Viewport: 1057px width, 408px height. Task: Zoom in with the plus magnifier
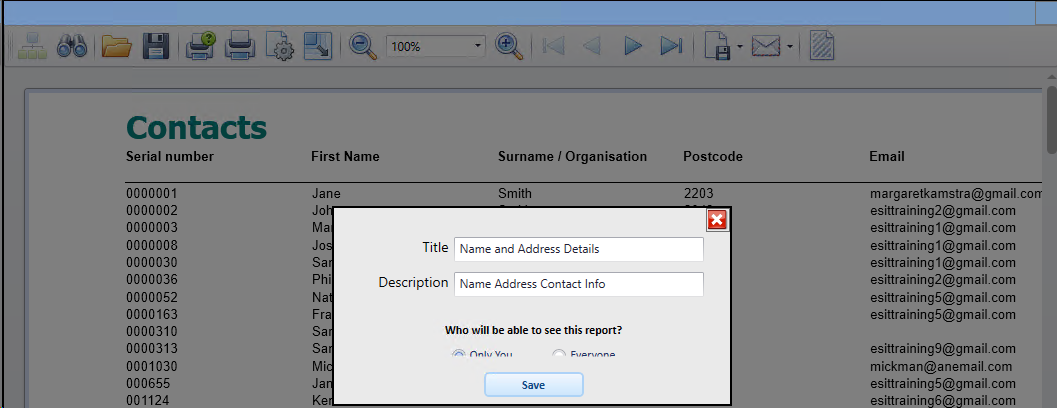[x=509, y=46]
